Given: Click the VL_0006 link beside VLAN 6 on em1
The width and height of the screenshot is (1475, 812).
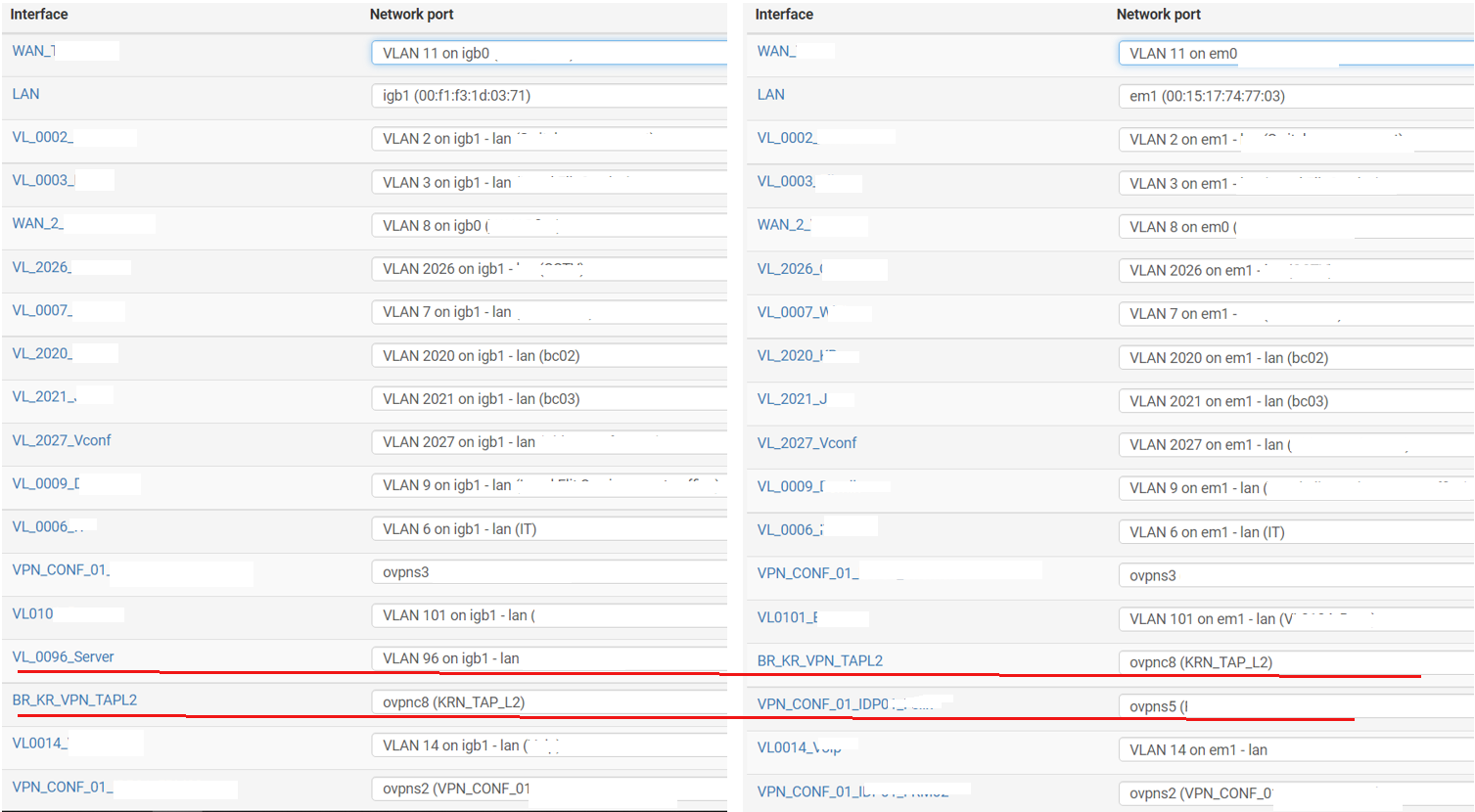Looking at the screenshot, I should pos(790,529).
